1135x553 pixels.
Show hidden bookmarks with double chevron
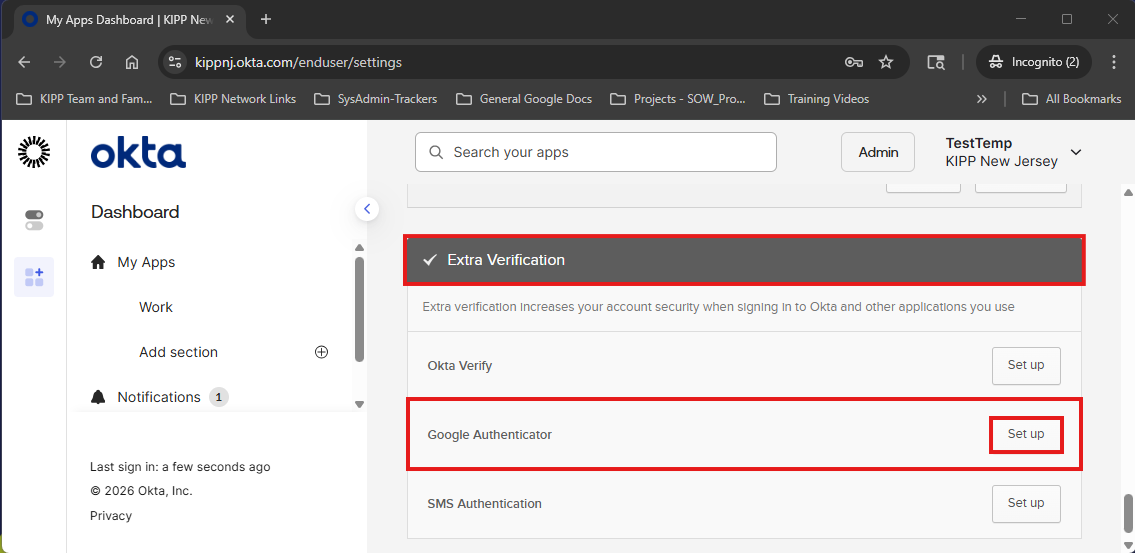point(981,99)
